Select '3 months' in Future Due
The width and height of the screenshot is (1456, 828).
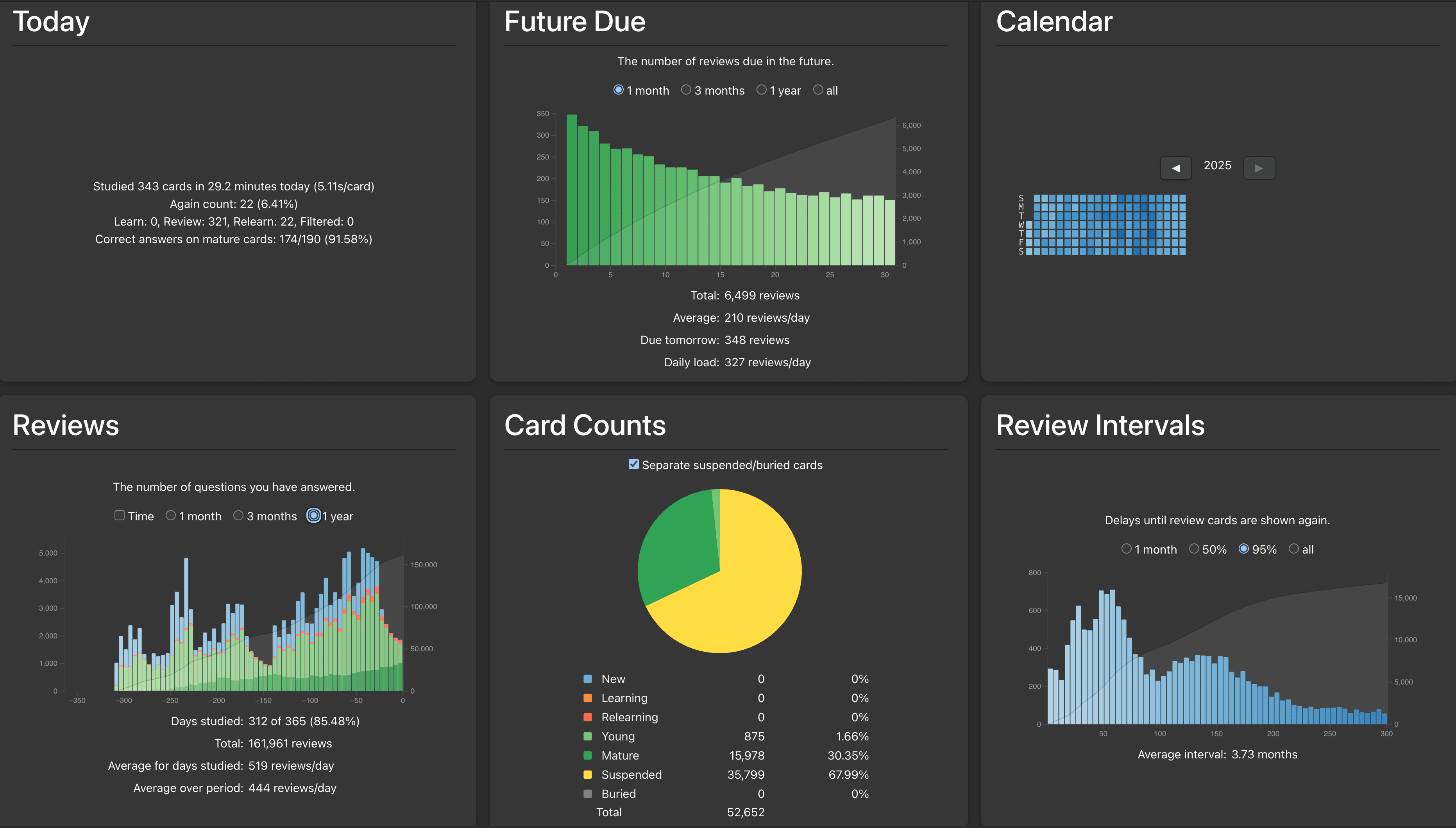click(686, 90)
